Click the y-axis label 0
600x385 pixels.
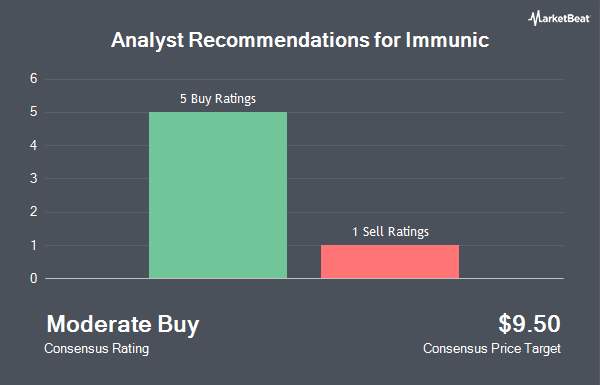pos(34,279)
